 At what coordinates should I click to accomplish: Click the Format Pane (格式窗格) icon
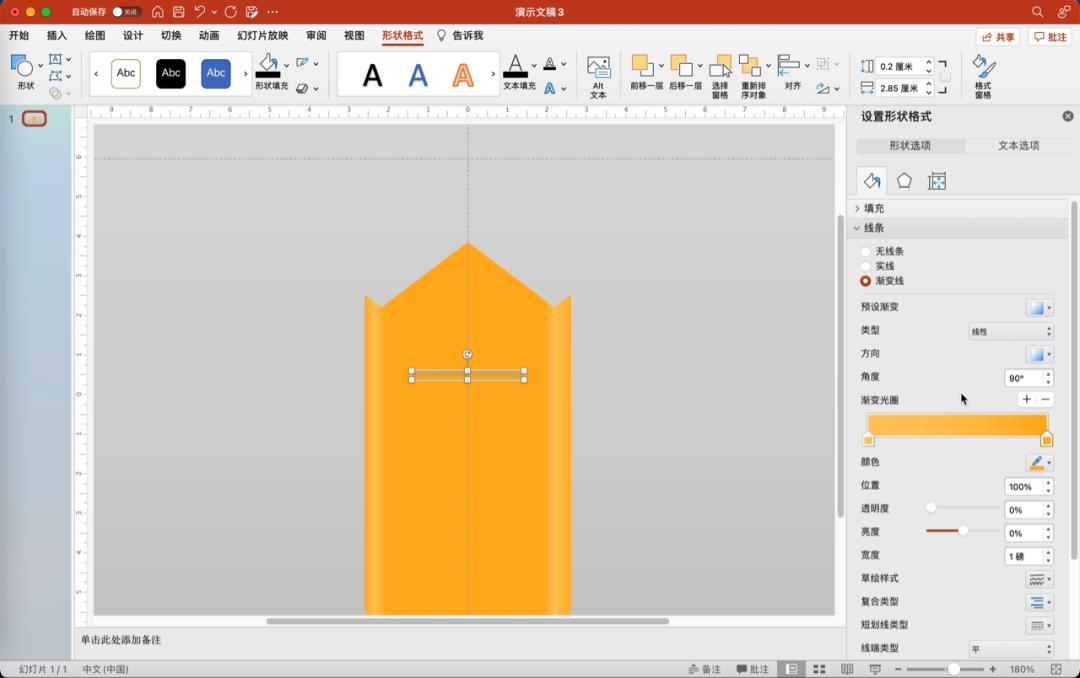(x=983, y=75)
